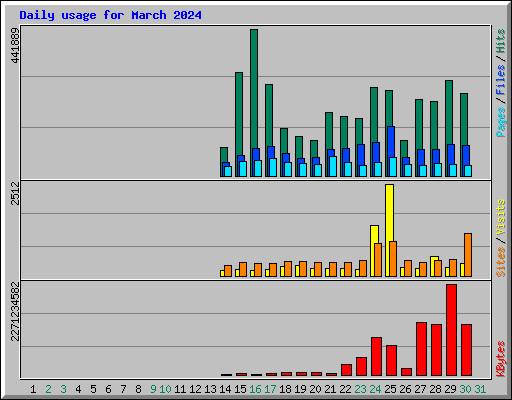Viewport: 512px width, 400px height.
Task: Click the orange Sites bar for day 30
Action: tap(468, 255)
